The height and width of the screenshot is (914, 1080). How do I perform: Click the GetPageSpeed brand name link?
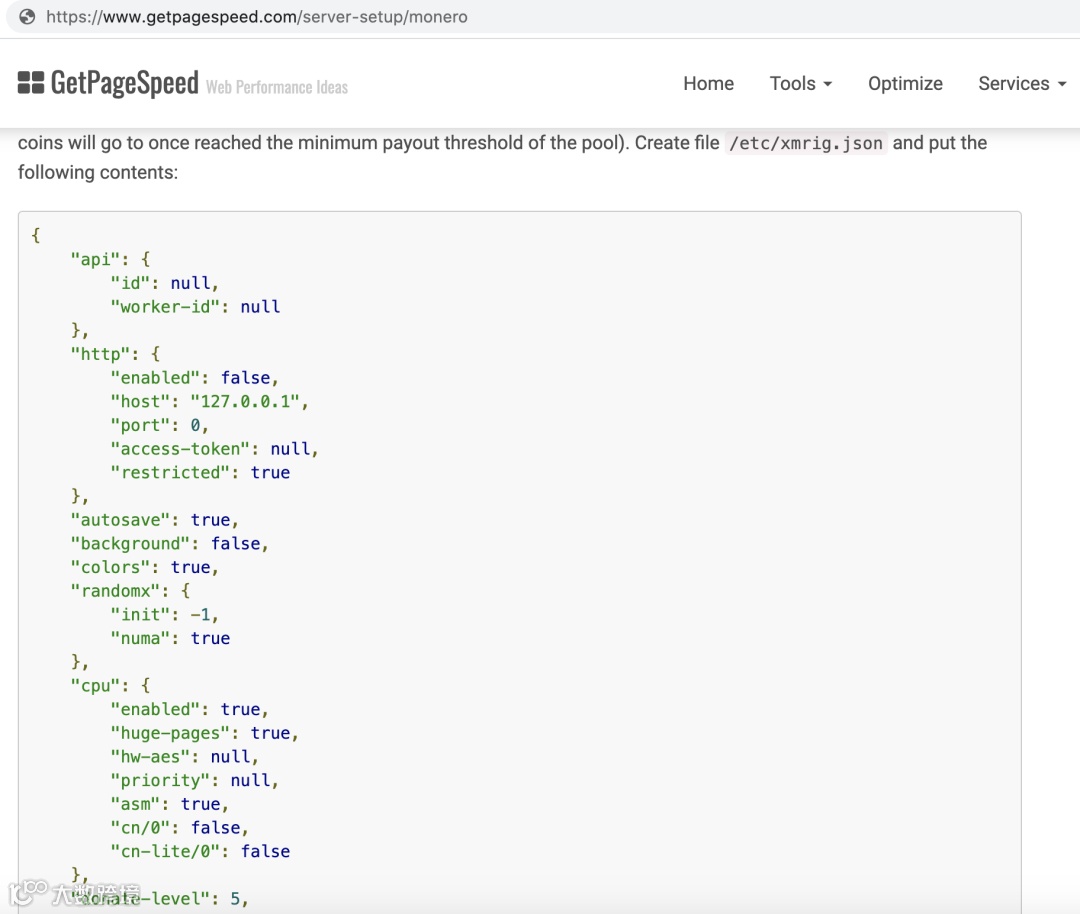[124, 83]
